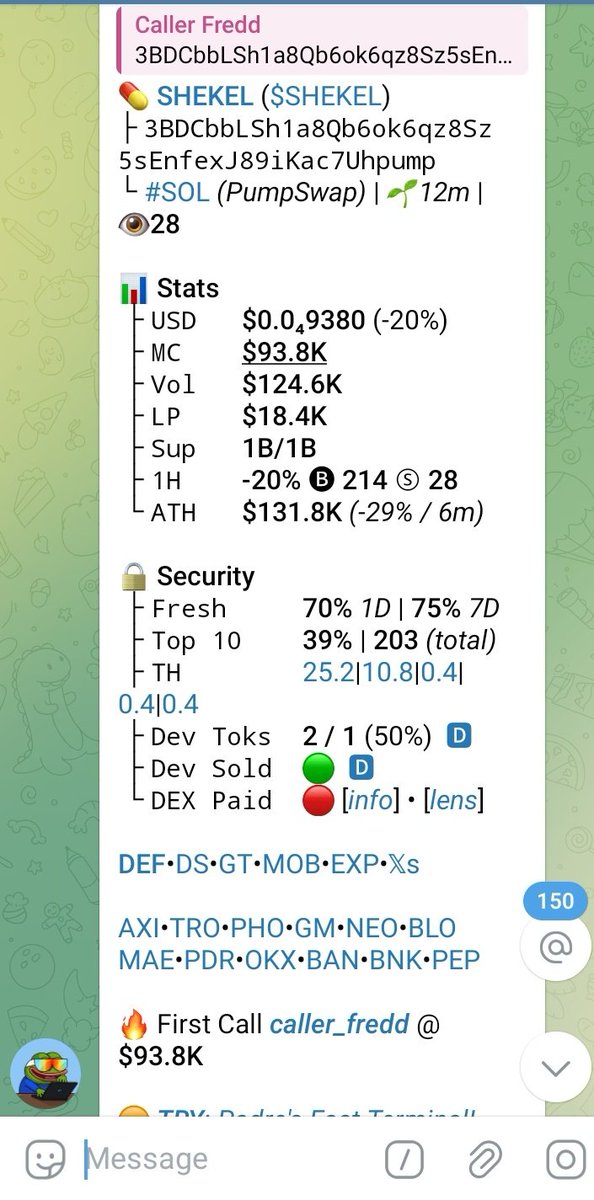Open the lens link
This screenshot has height=1200, width=594.
click(x=453, y=800)
